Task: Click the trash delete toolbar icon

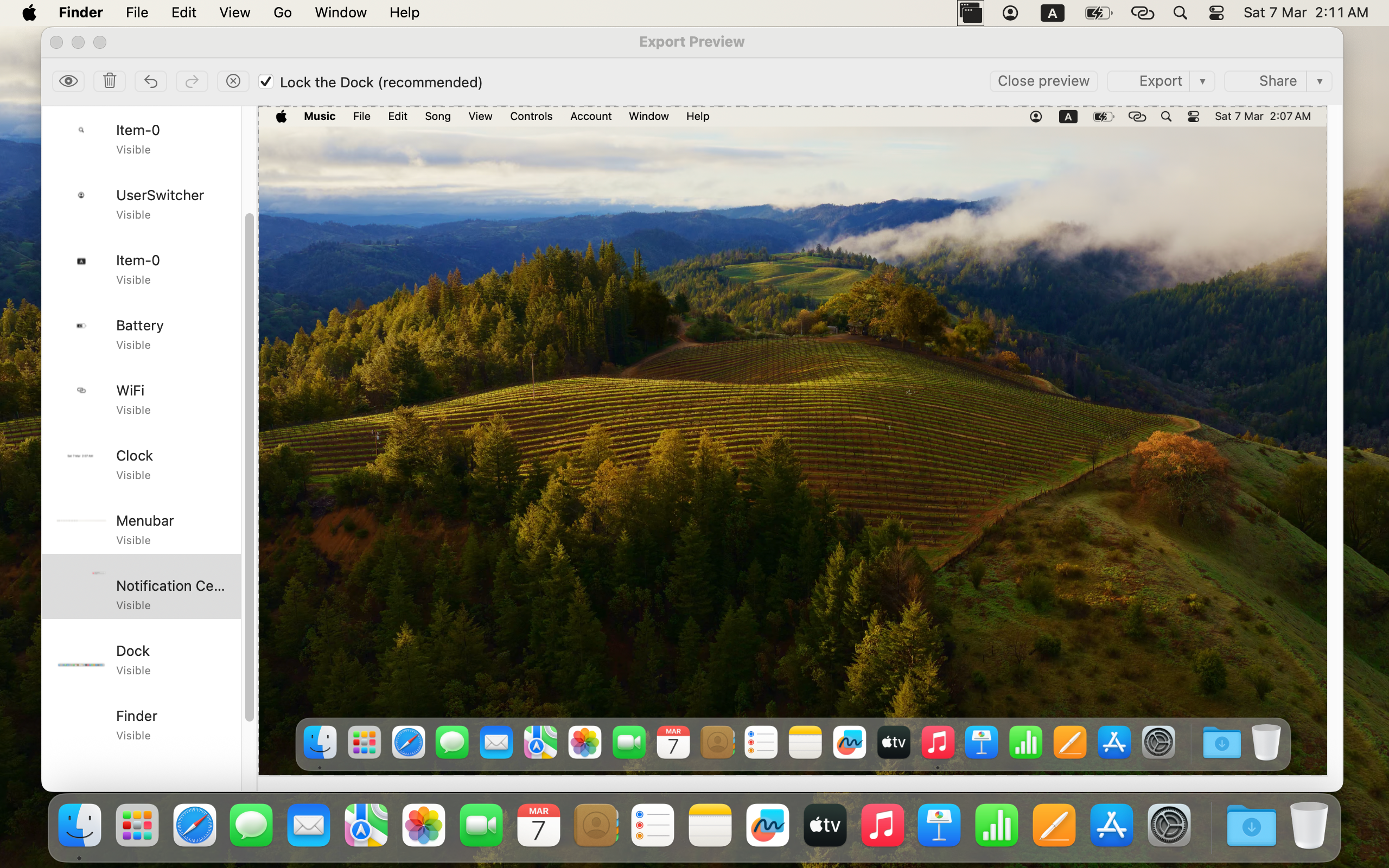Action: point(110,81)
